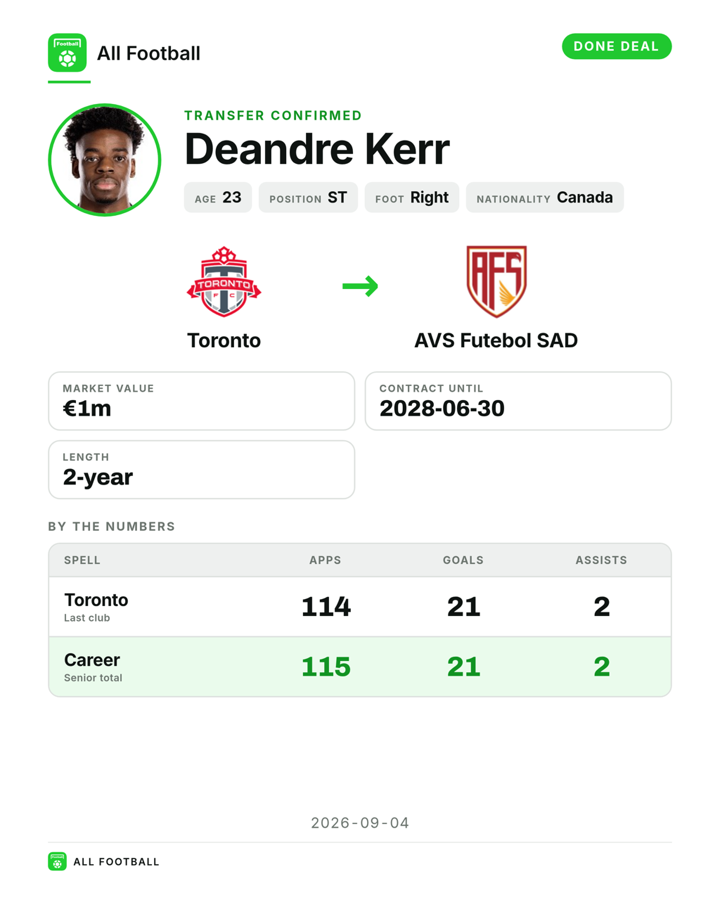Click the green transfer arrow icon
Screen dimensions: 720x900
coord(360,286)
